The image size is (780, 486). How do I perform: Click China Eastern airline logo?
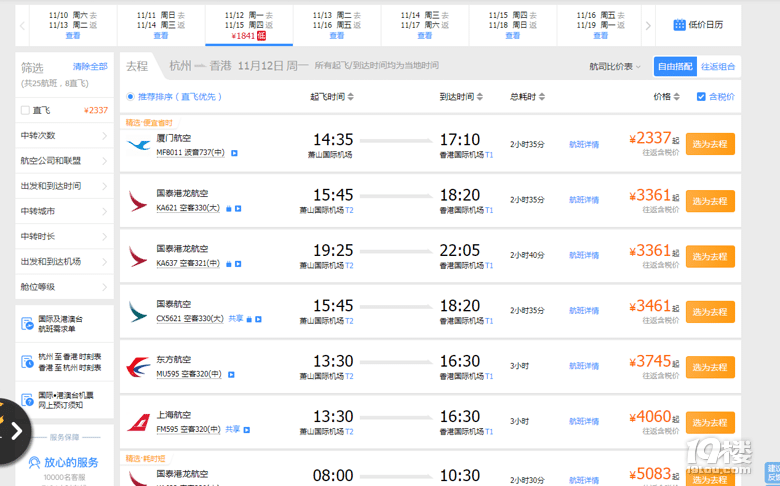click(138, 367)
